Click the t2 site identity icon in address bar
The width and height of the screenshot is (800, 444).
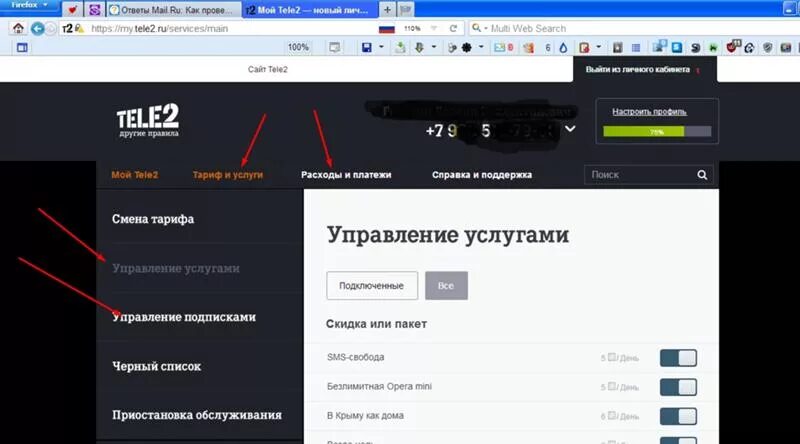click(x=67, y=29)
